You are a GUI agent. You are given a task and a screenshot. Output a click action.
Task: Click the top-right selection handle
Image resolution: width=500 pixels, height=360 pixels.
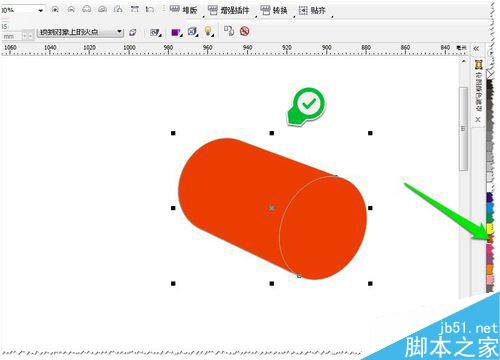[x=370, y=133]
